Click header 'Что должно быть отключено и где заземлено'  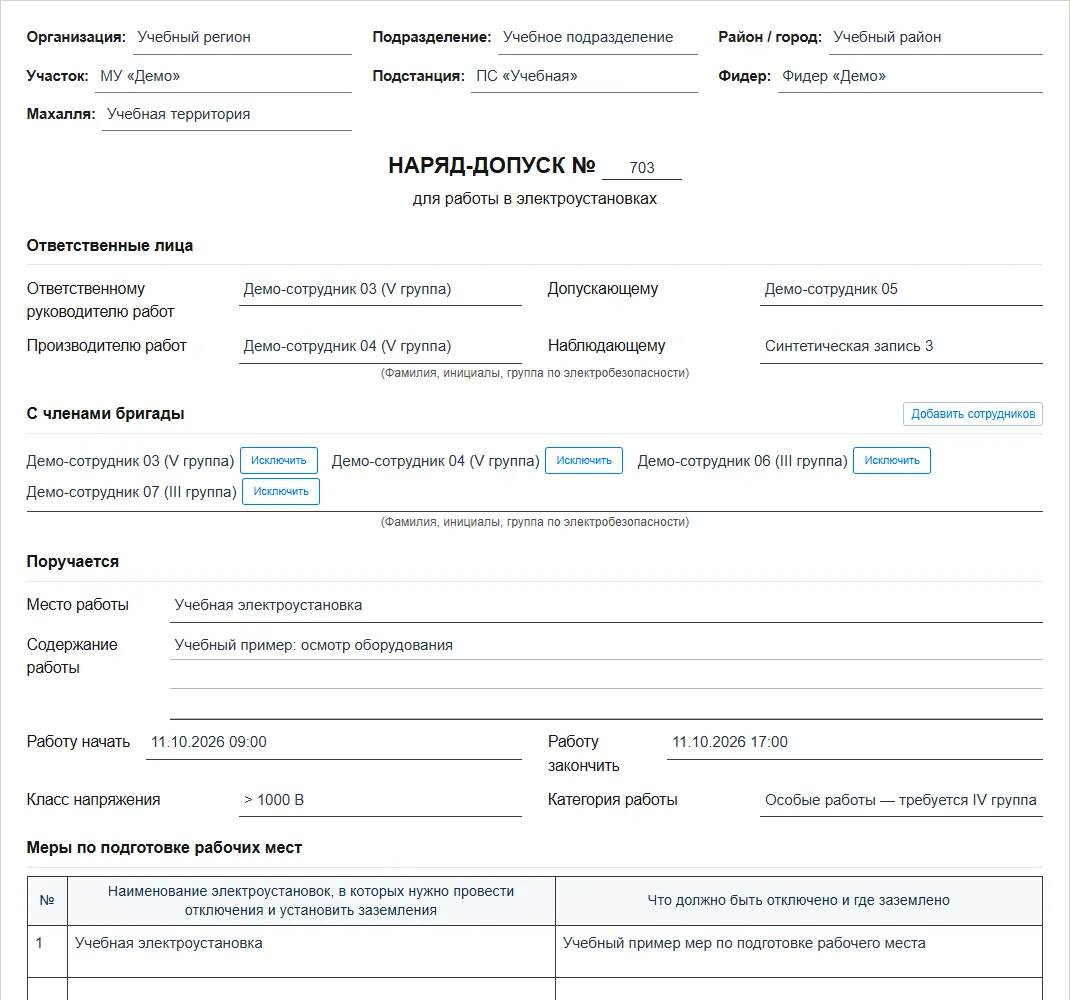click(x=799, y=900)
